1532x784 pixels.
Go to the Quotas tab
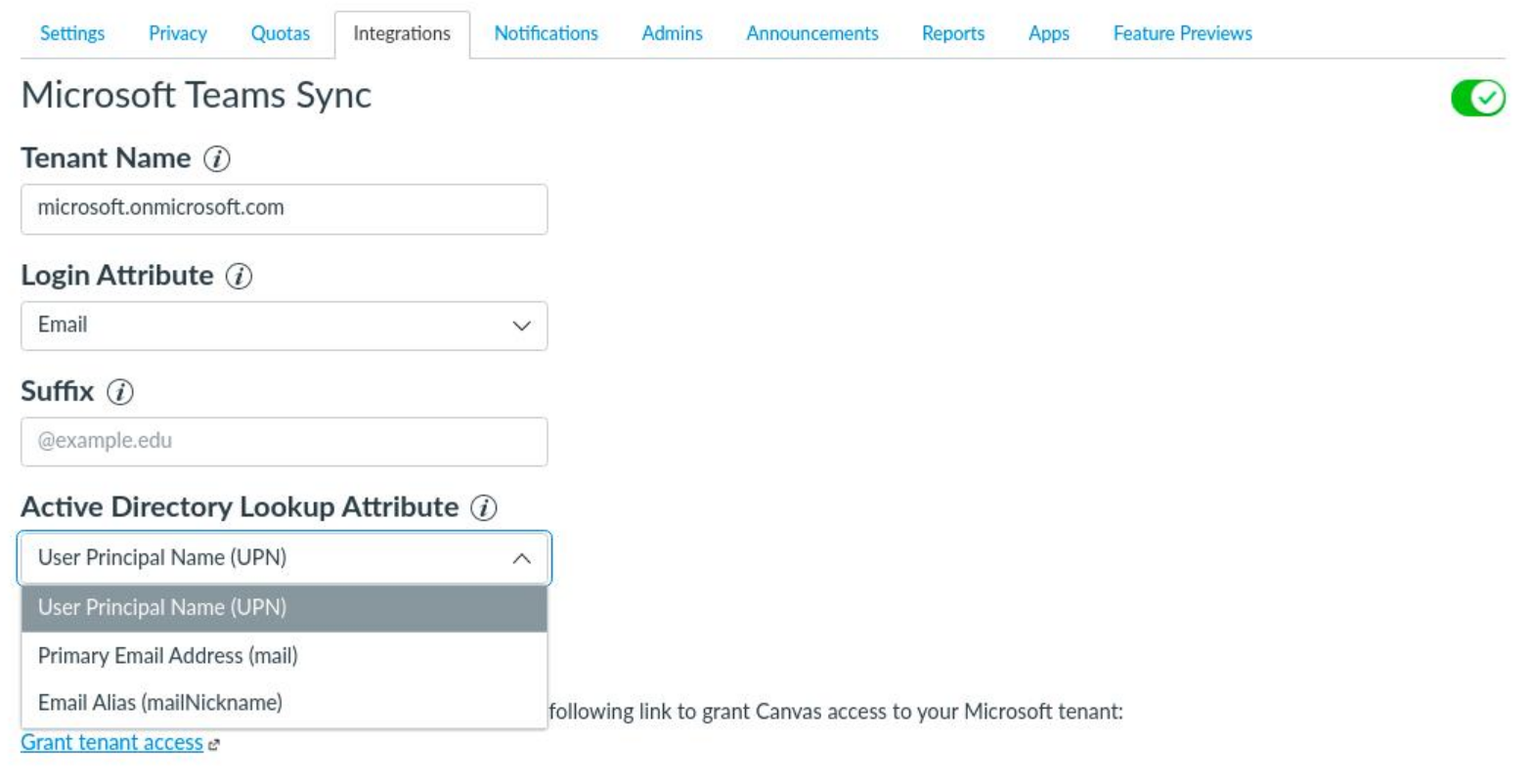281,33
